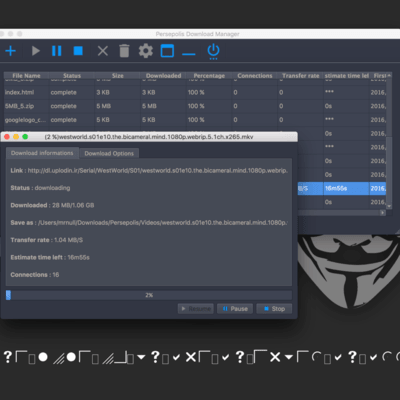Stop download using toolbar square icon
Screen dimensions: 400x400
[x=78, y=51]
